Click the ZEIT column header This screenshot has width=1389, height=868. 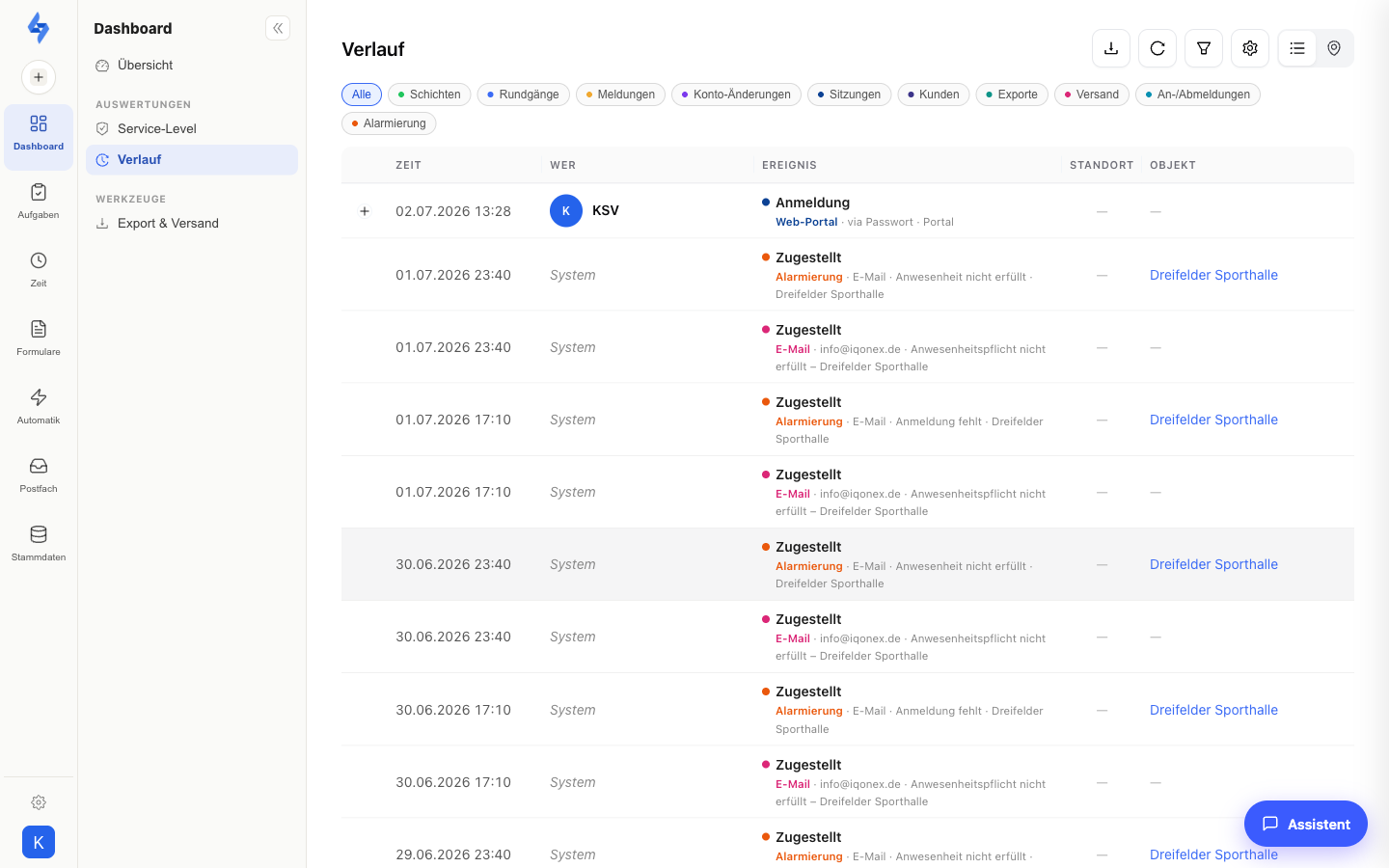pos(409,165)
